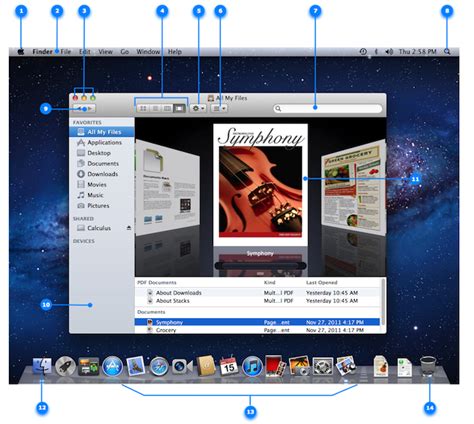
Task: Launch the App Store dock icon
Action: 113,367
